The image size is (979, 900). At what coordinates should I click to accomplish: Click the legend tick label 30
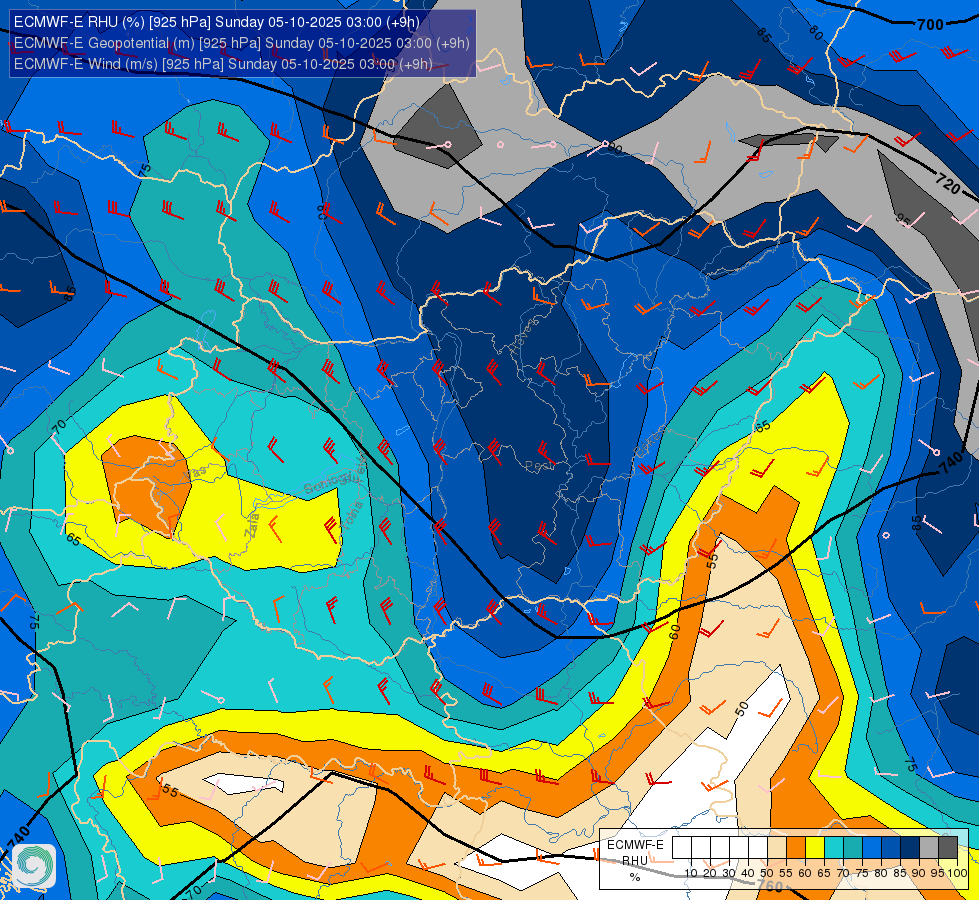pos(729,873)
